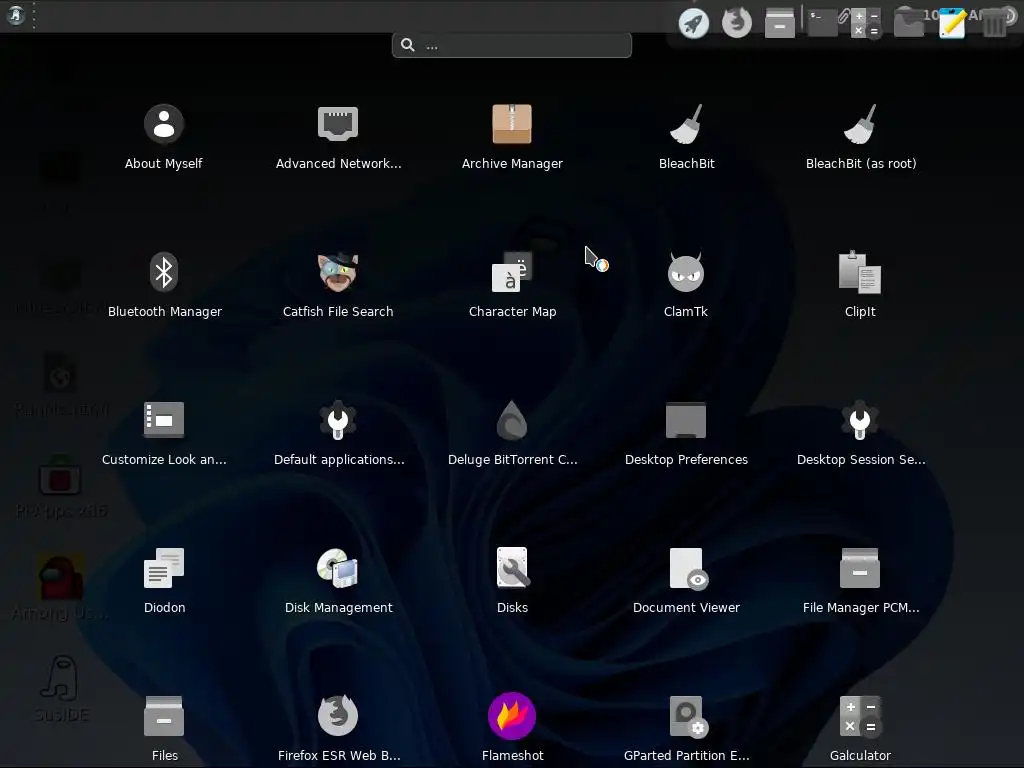Open Firefox from the top panel
1024x768 pixels.
[x=737, y=23]
